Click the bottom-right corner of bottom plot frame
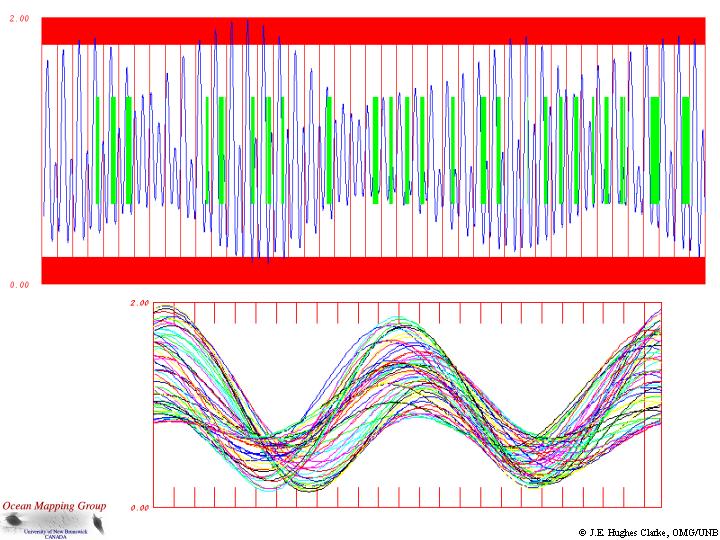 661,505
